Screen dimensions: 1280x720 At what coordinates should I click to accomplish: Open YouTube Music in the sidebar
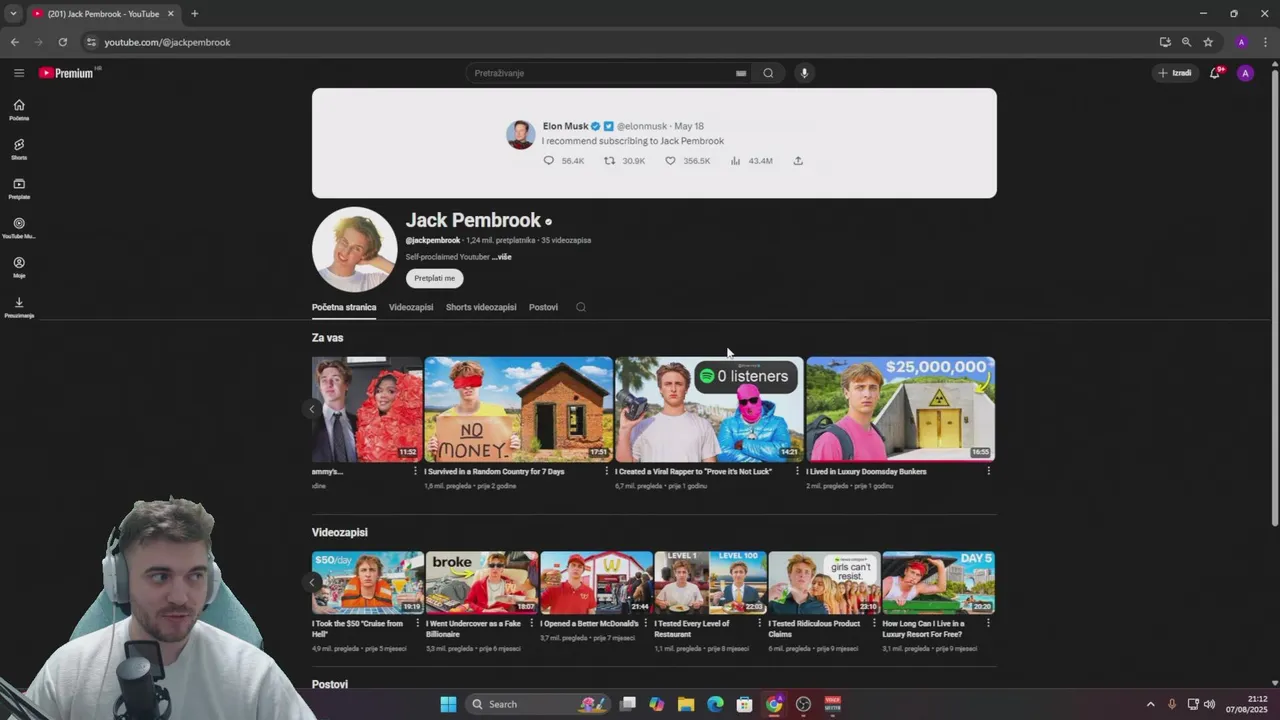(x=19, y=228)
